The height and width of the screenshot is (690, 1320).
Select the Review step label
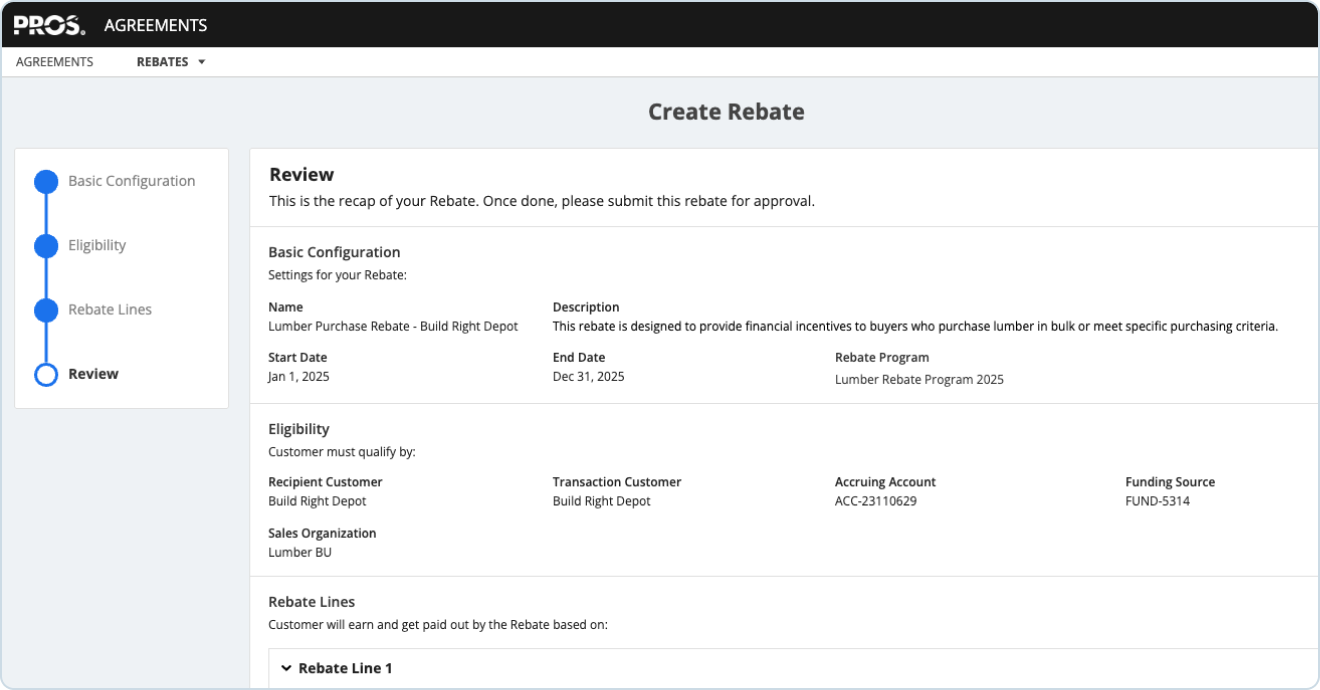[93, 374]
